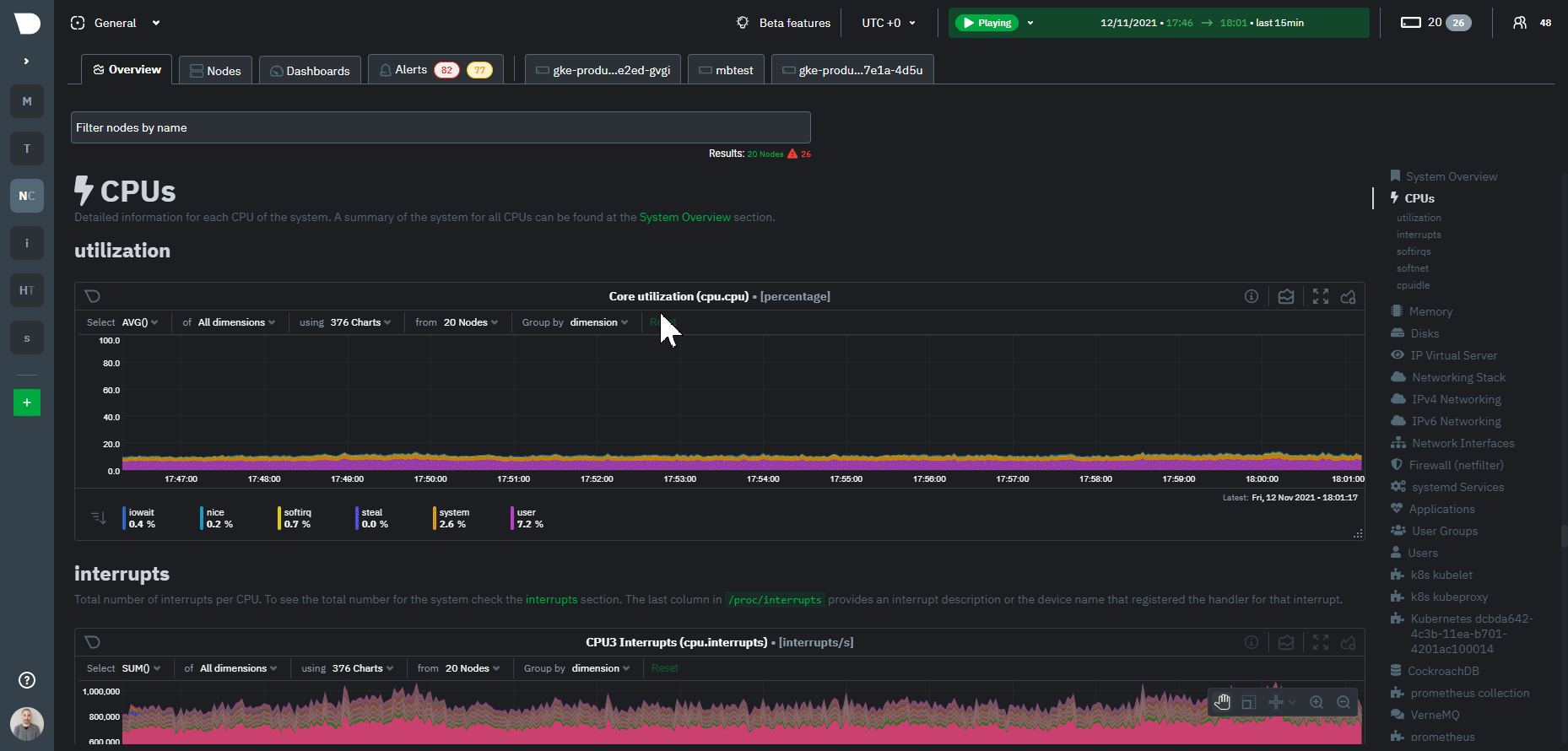Select the s space icon
Image resolution: width=1568 pixels, height=751 pixels.
(27, 338)
